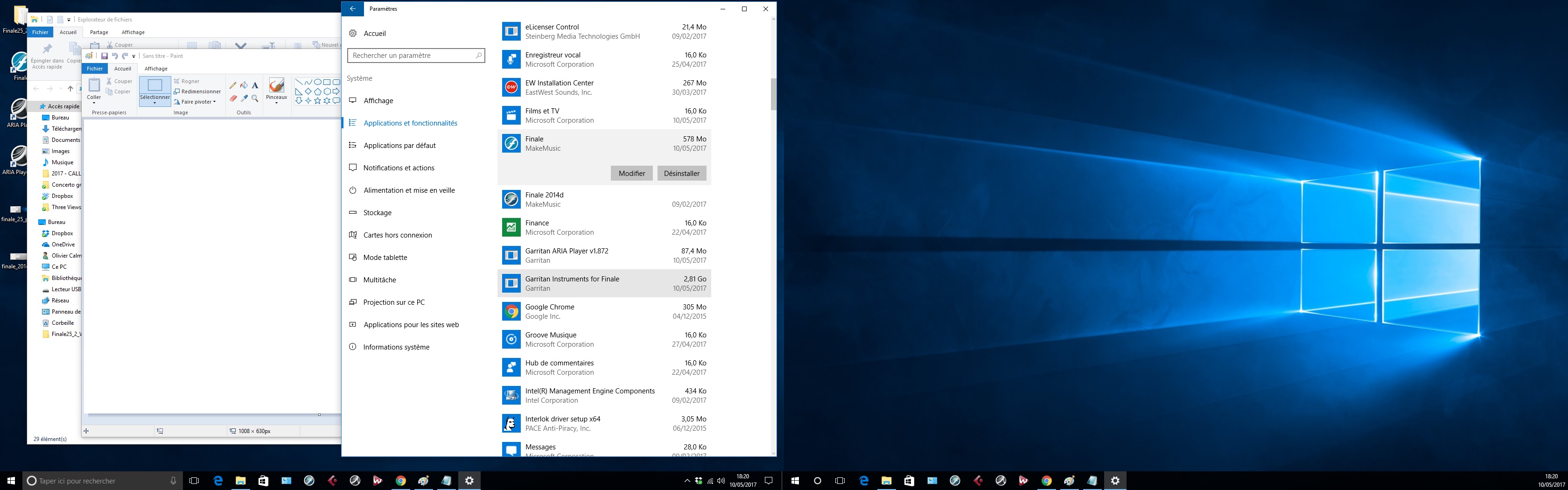Expand the Sélectionner options arrow
The image size is (1568, 490).
154,103
